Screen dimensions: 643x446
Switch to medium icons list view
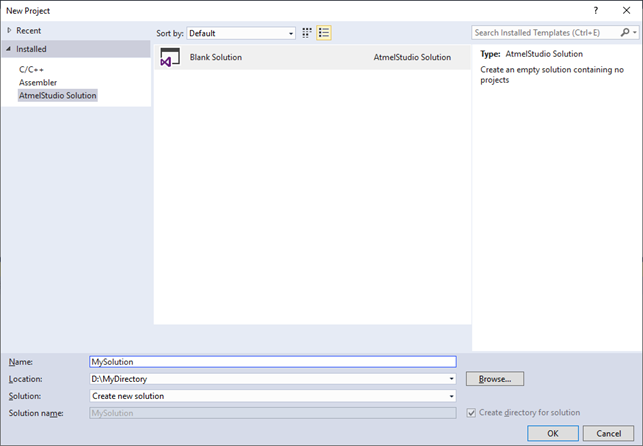click(324, 33)
